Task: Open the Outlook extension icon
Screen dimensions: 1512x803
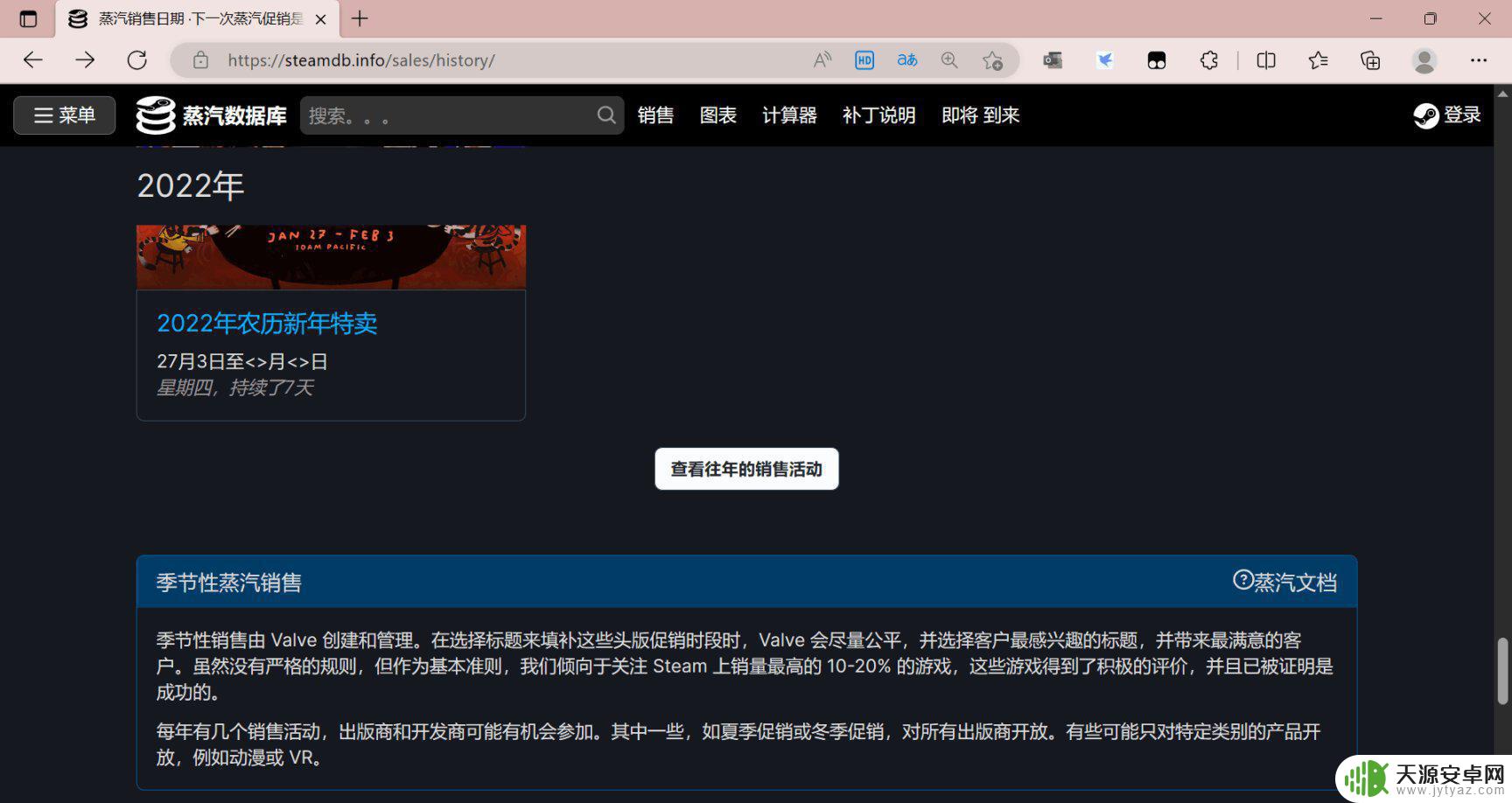Action: click(x=1053, y=60)
